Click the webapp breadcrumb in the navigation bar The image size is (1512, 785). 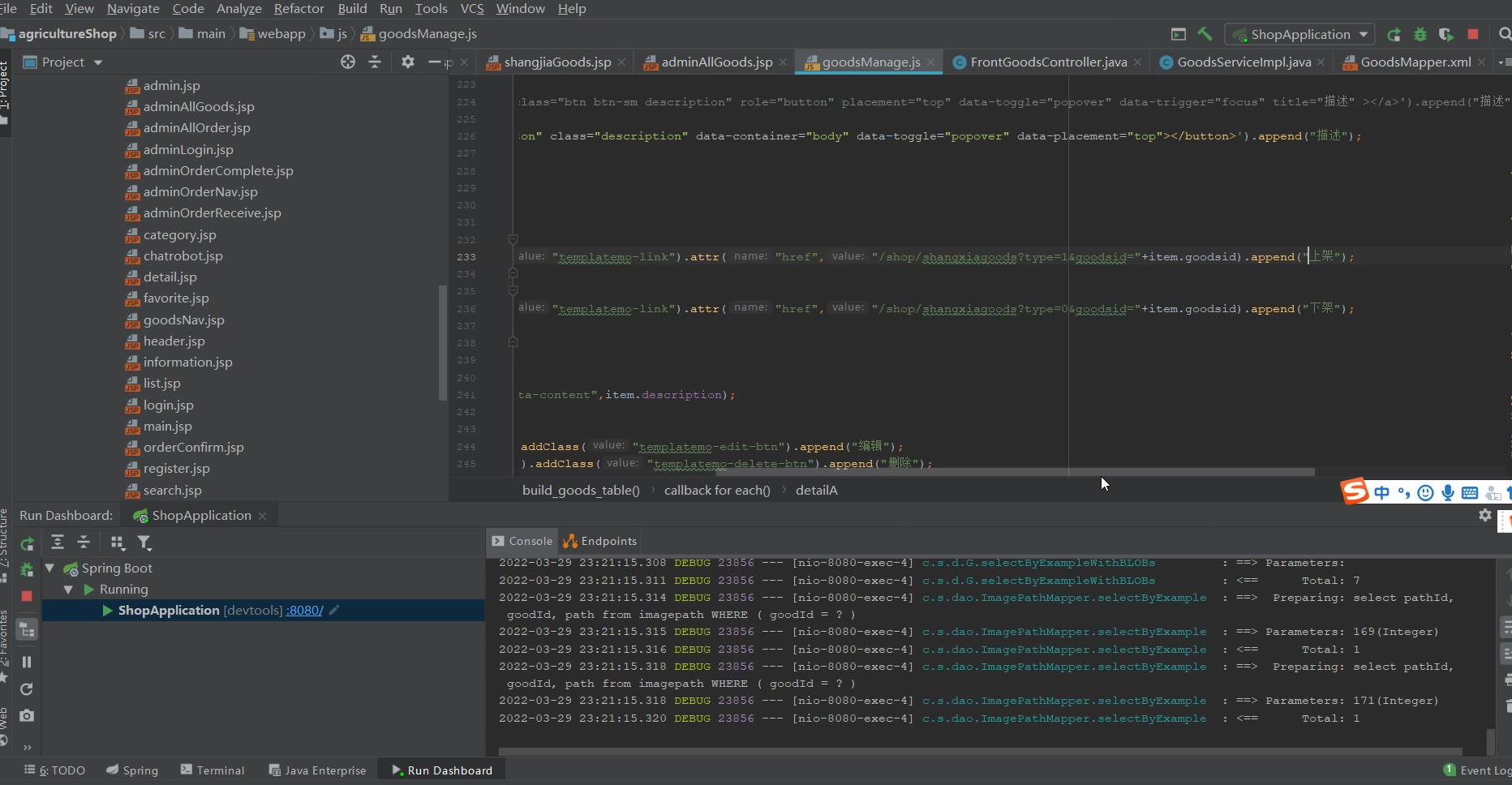(273, 33)
